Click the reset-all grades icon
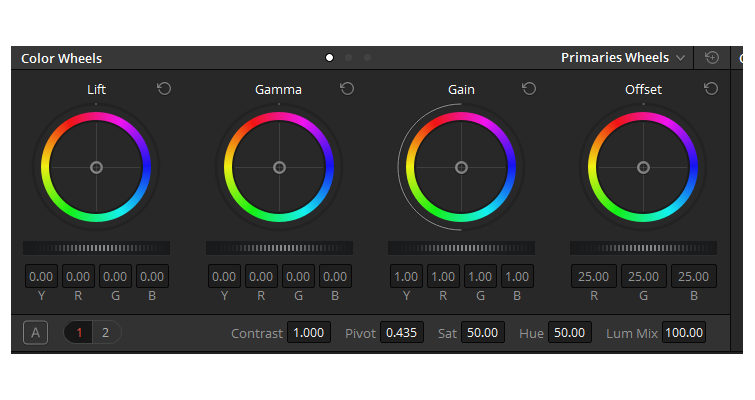The width and height of the screenshot is (755, 400). coord(712,58)
